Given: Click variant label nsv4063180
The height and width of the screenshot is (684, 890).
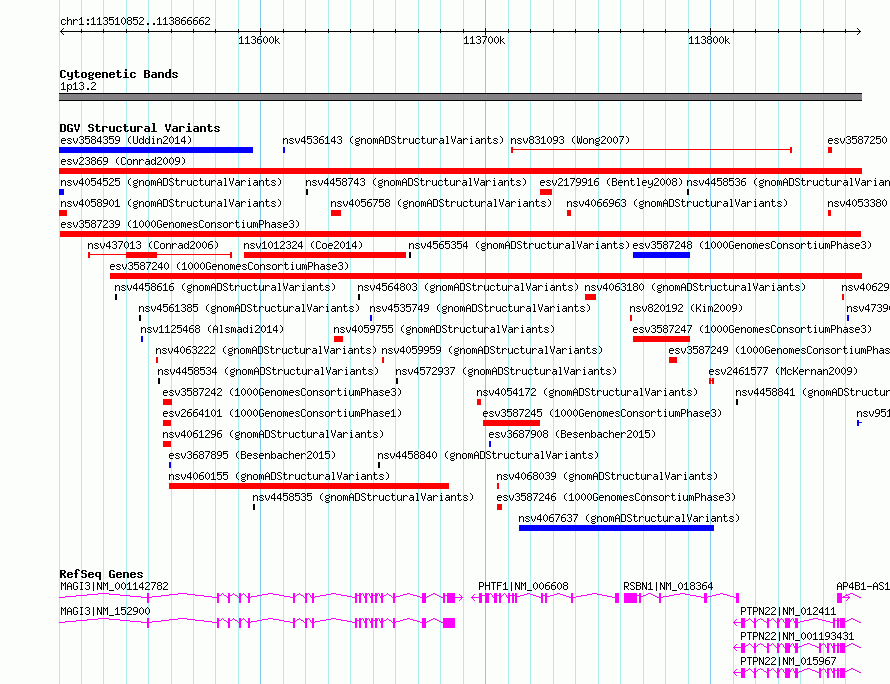Looking at the screenshot, I should (695, 287).
